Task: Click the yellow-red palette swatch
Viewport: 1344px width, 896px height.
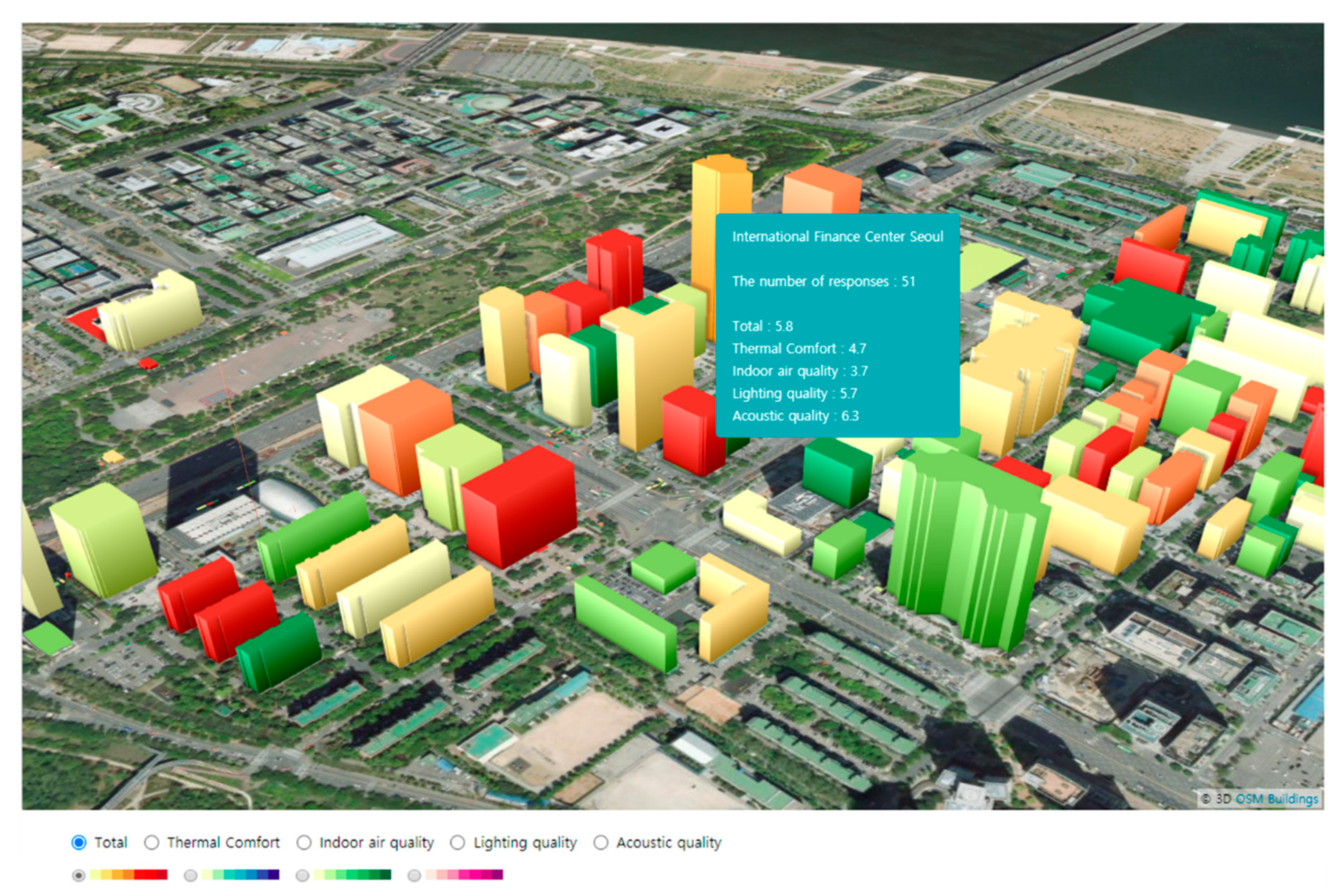Action: coord(129,875)
